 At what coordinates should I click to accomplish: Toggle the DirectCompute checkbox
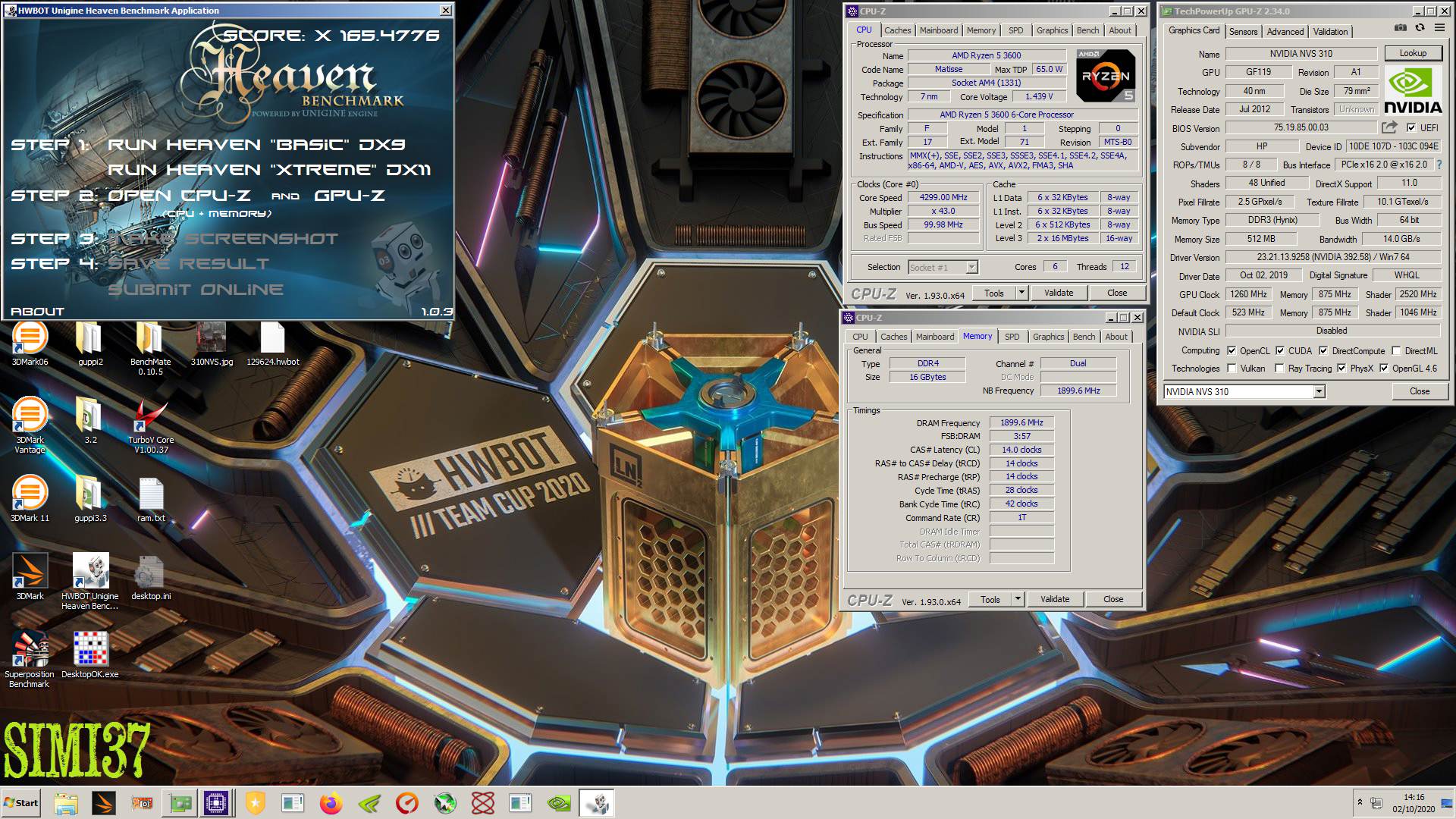pyautogui.click(x=1323, y=350)
